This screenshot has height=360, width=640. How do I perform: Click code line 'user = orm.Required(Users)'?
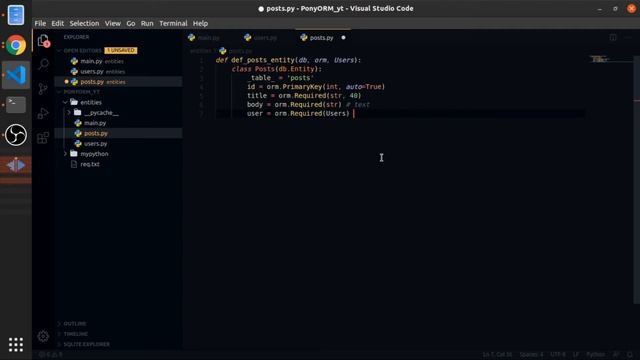pyautogui.click(x=298, y=113)
